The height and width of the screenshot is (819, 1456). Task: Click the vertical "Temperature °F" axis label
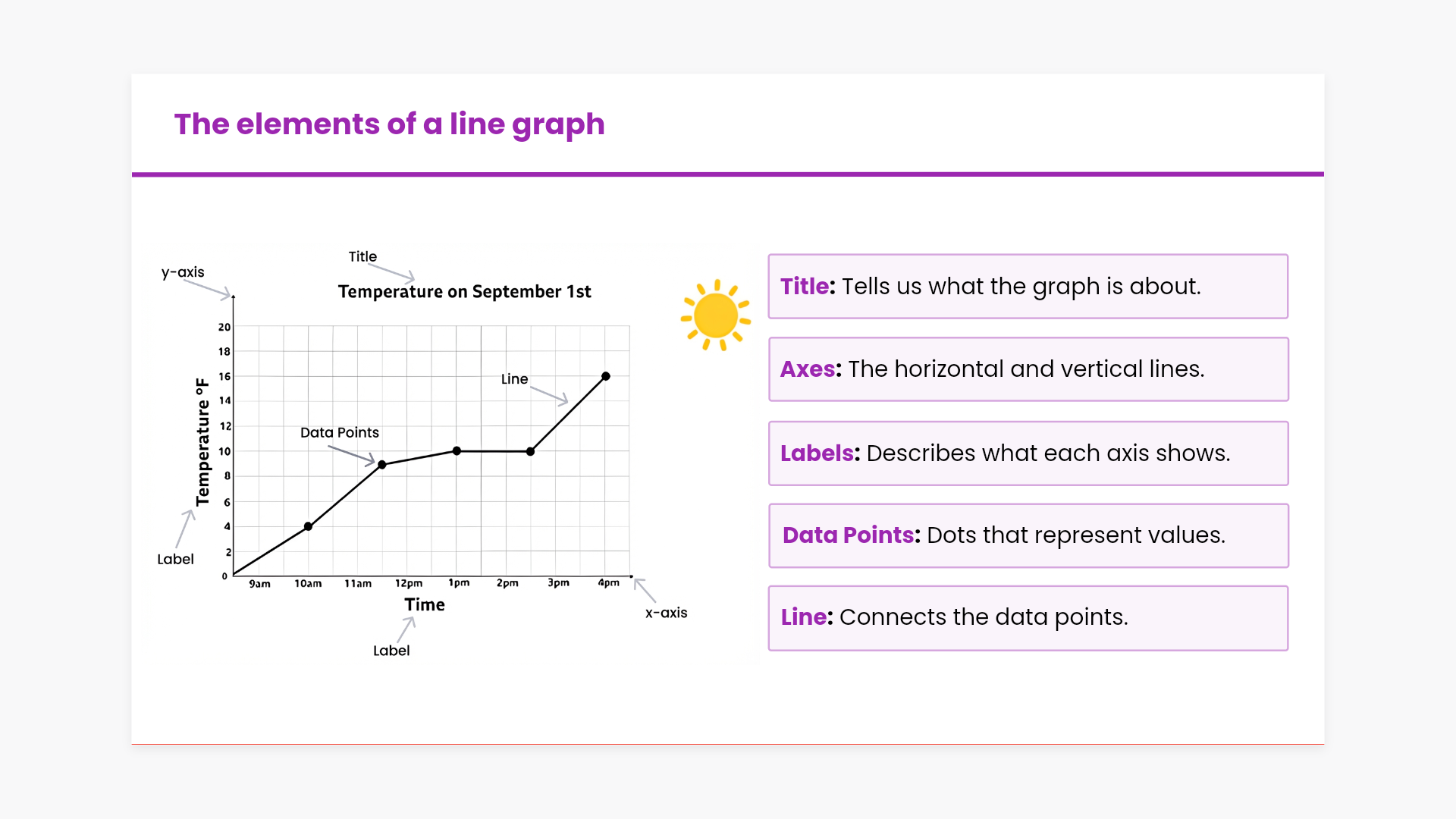coord(202,442)
